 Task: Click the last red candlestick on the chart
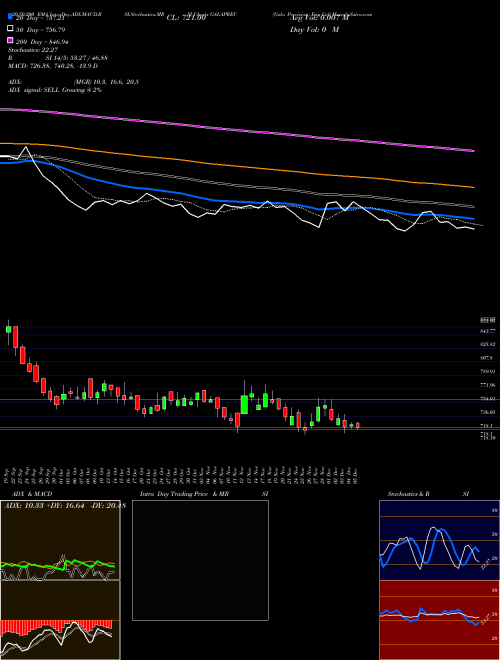(x=358, y=425)
